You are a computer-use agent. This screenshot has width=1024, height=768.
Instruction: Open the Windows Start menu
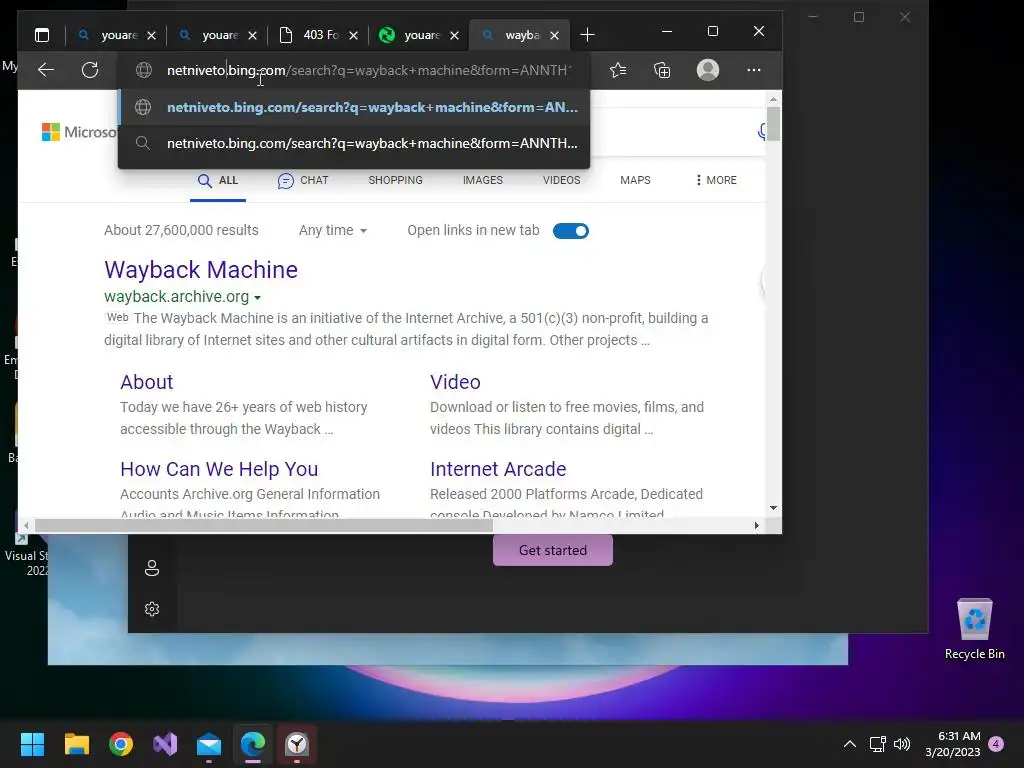click(x=32, y=744)
